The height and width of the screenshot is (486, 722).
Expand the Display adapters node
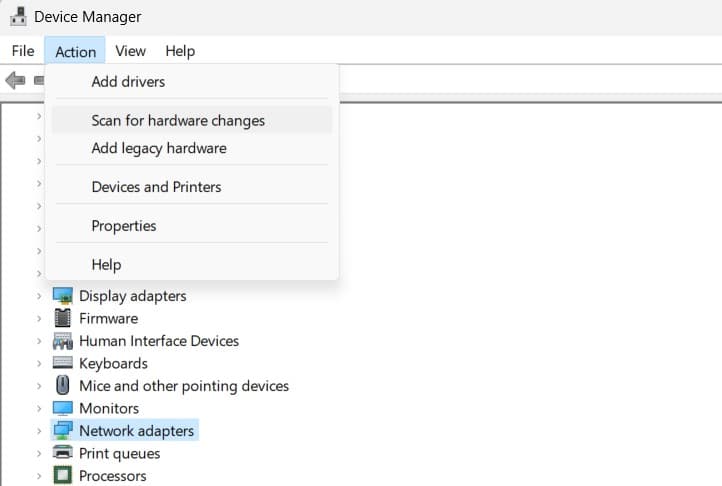[39, 296]
